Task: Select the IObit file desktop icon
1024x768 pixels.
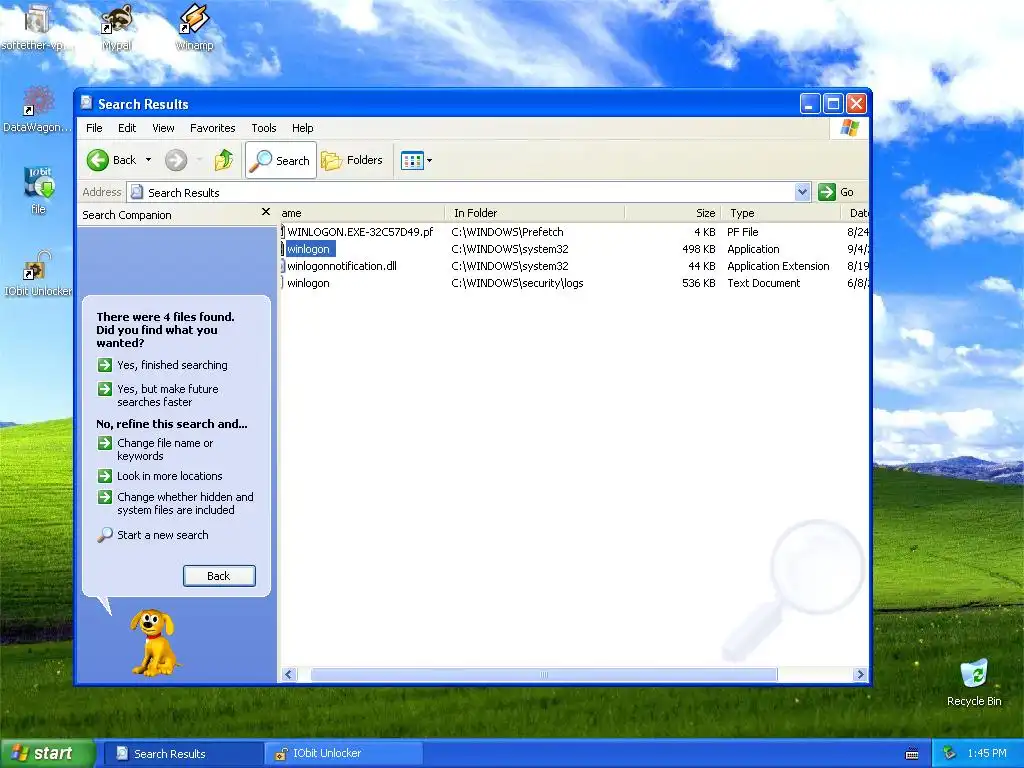Action: pyautogui.click(x=39, y=190)
